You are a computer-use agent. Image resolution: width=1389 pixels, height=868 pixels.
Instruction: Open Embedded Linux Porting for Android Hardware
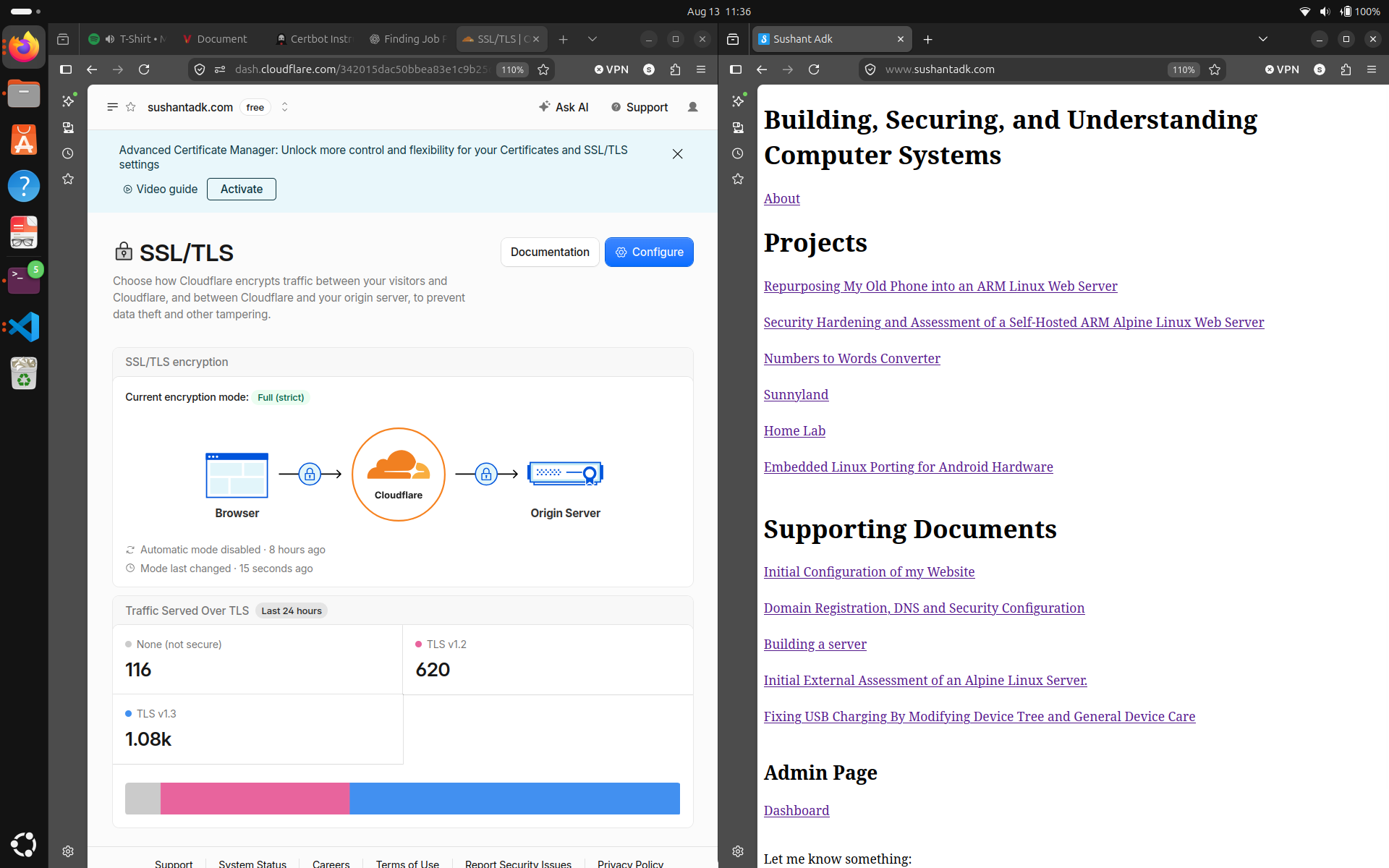(x=909, y=467)
